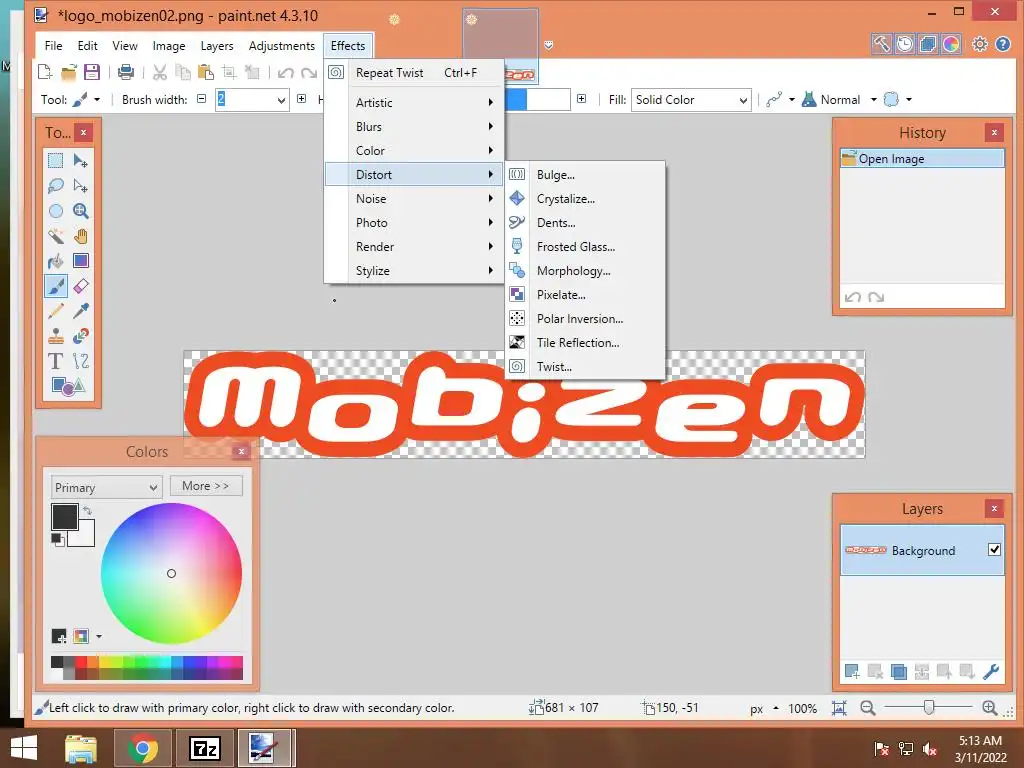
Task: Open the Brush width dropdown
Action: [x=281, y=100]
